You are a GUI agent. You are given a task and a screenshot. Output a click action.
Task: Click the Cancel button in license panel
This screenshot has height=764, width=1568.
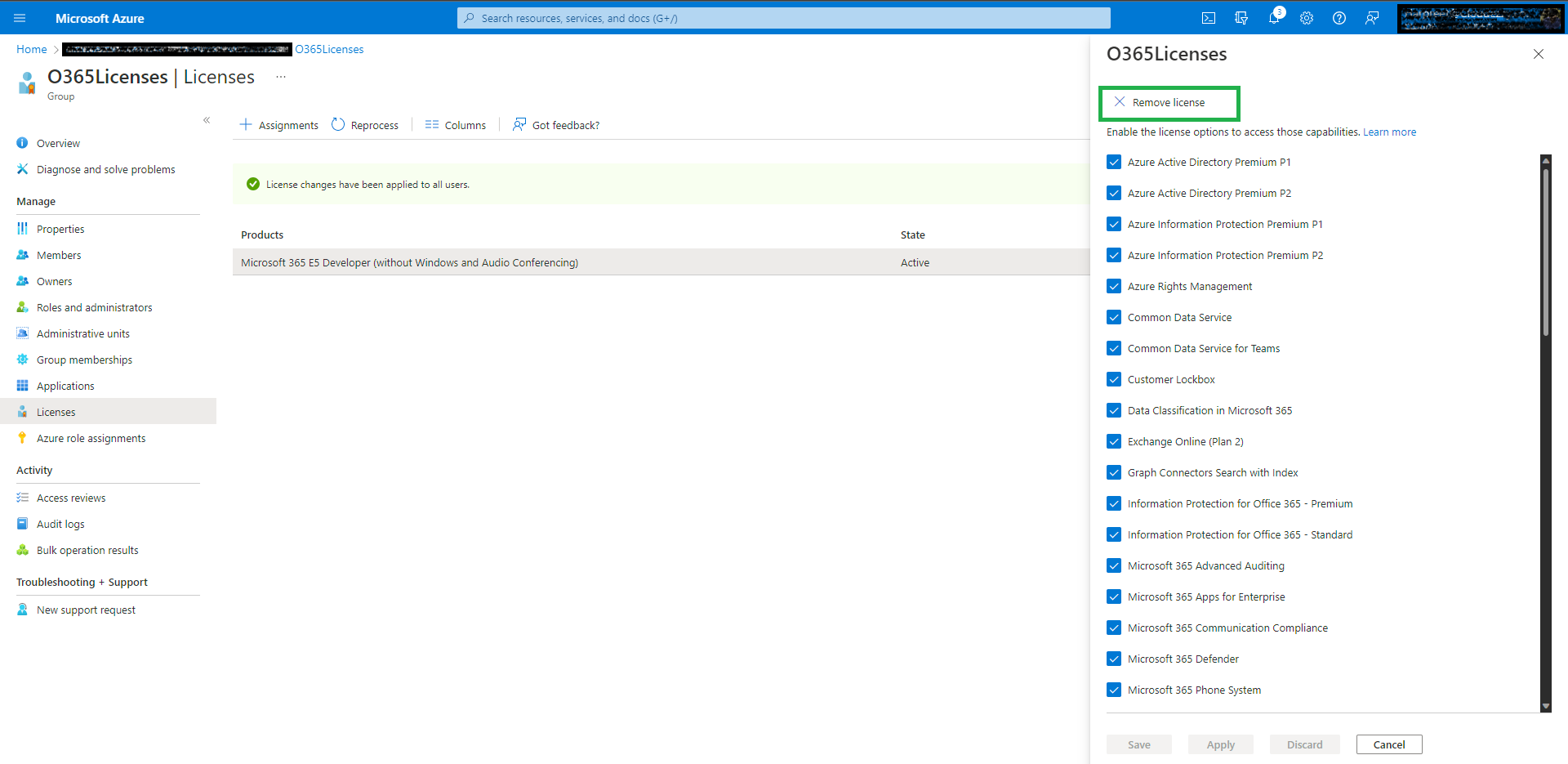pos(1389,744)
